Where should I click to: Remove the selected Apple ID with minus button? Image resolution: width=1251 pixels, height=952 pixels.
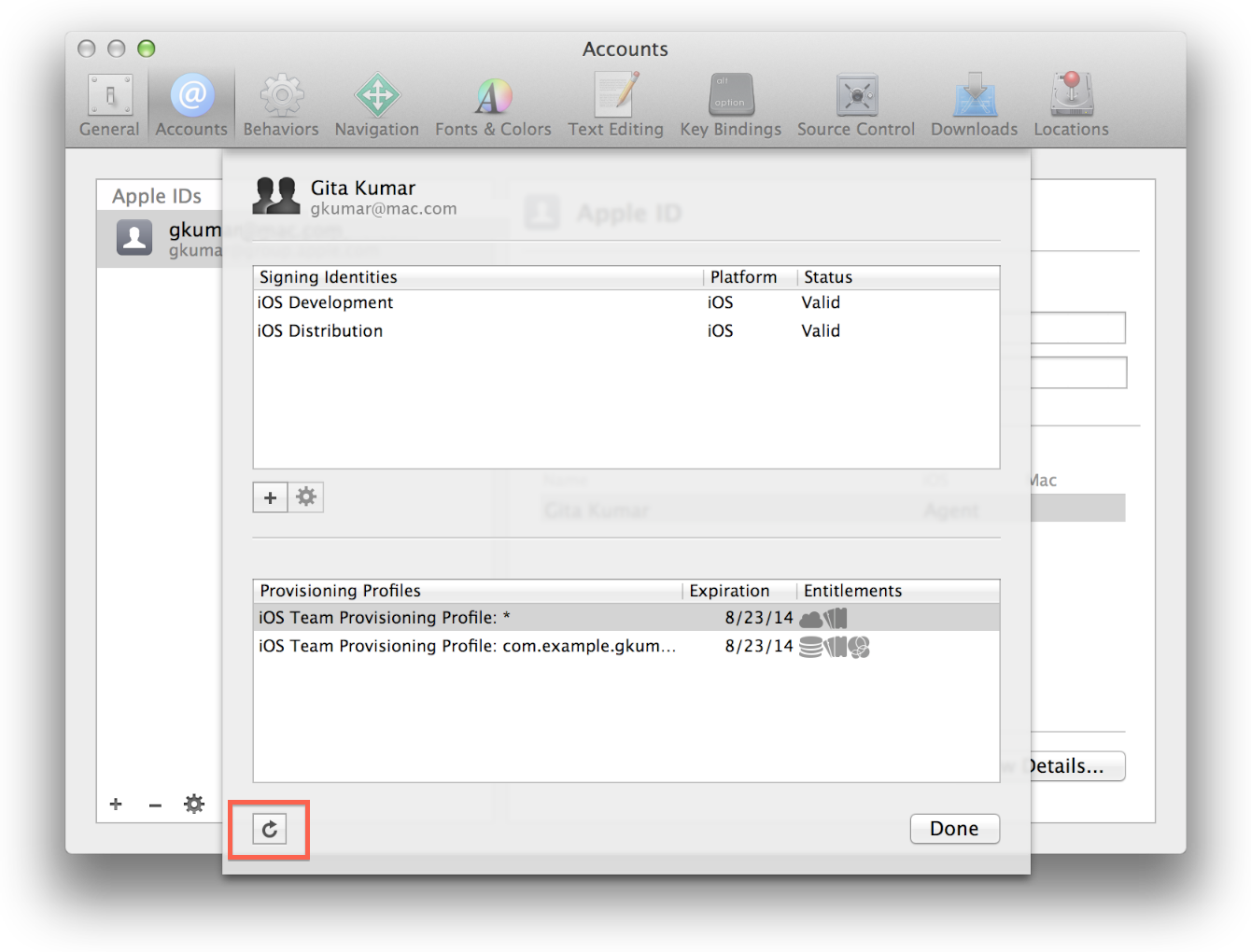155,805
